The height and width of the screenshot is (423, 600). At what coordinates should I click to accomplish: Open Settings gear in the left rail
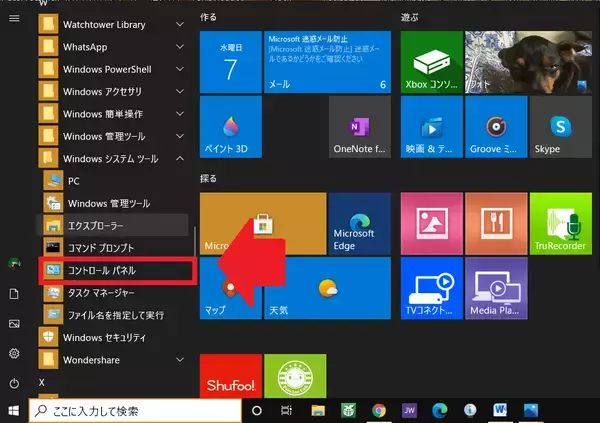coord(14,353)
